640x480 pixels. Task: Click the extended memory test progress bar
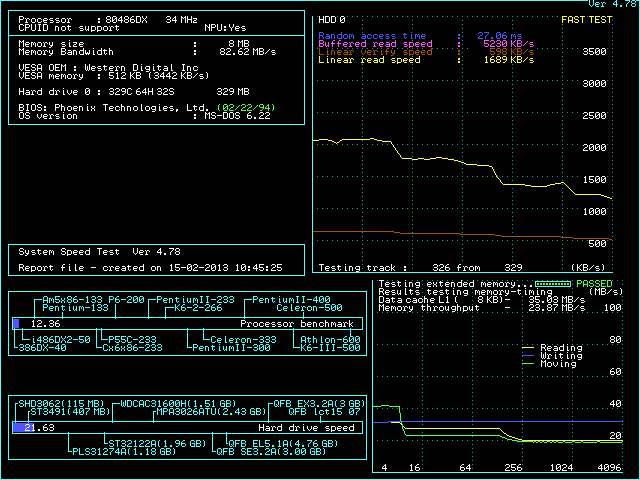553,284
